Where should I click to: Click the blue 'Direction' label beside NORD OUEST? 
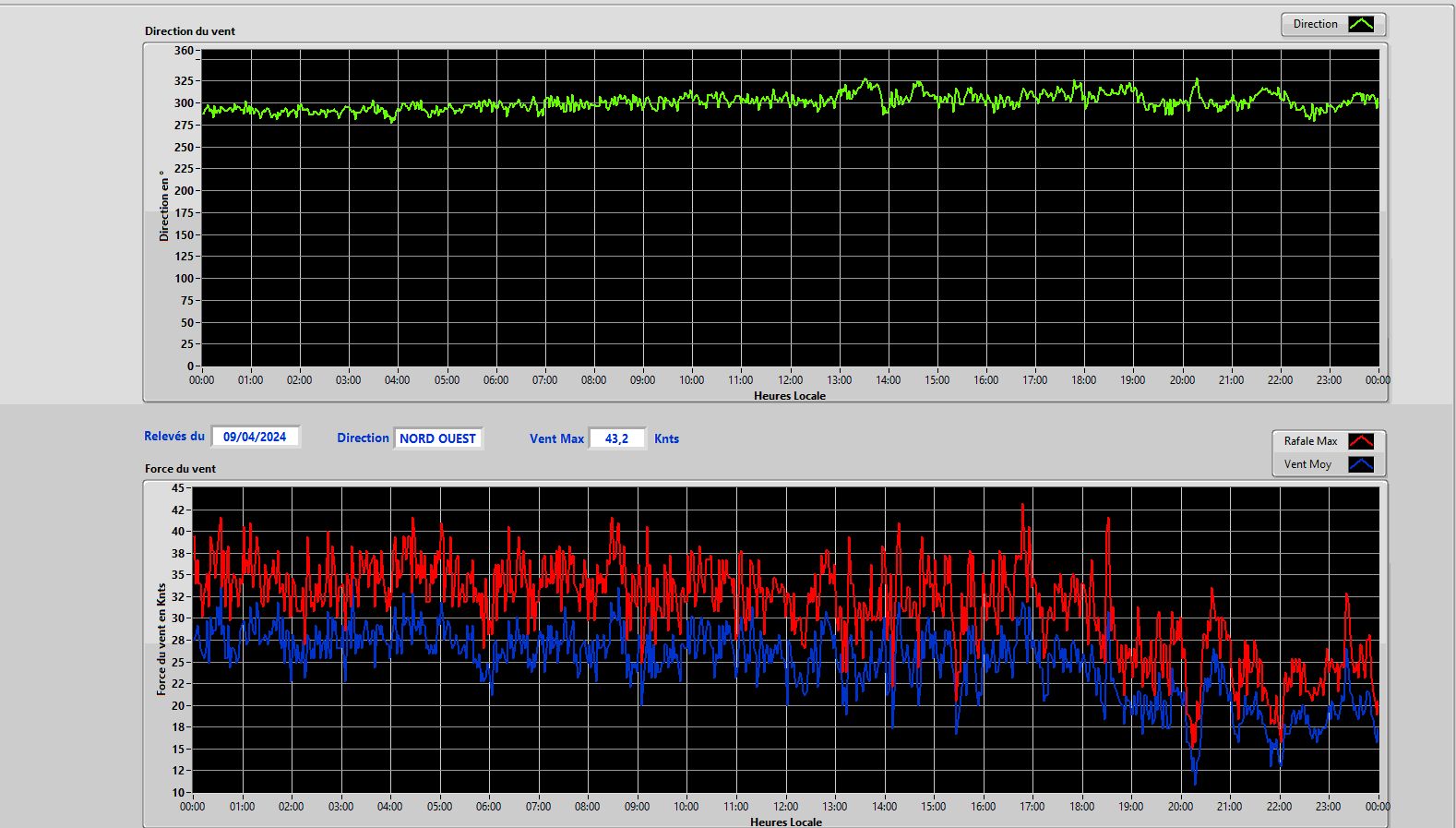(x=363, y=438)
